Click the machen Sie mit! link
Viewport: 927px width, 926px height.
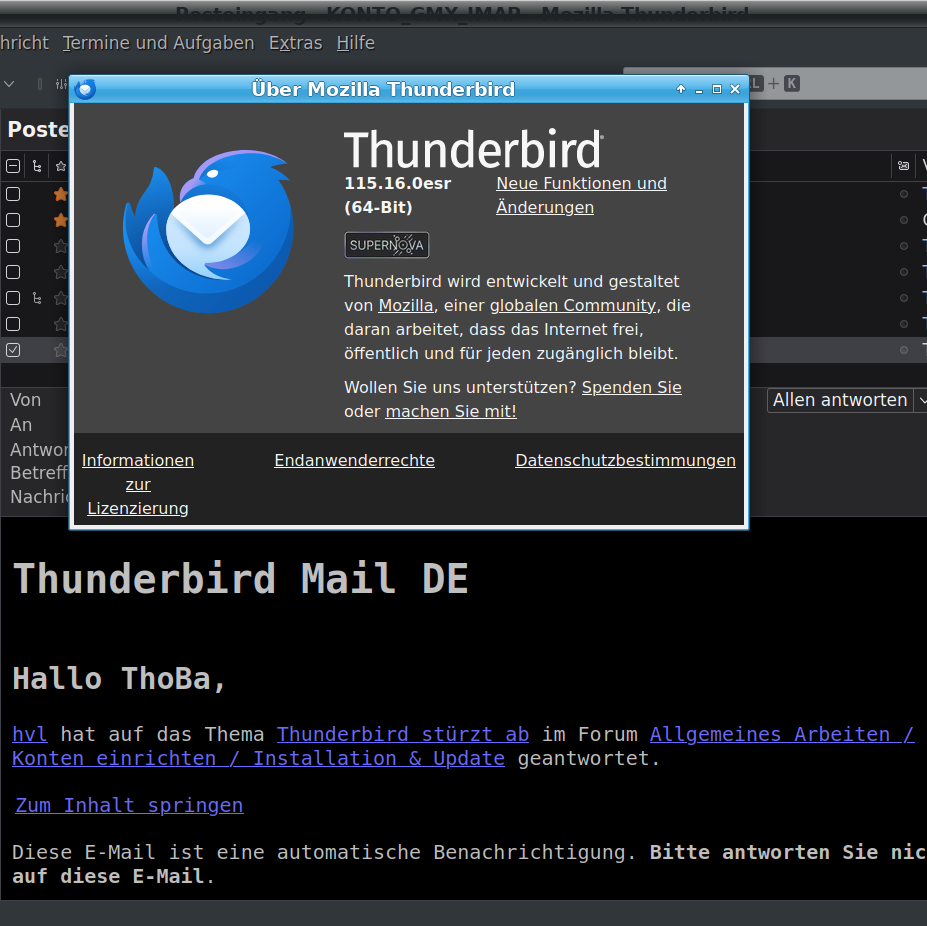click(451, 412)
